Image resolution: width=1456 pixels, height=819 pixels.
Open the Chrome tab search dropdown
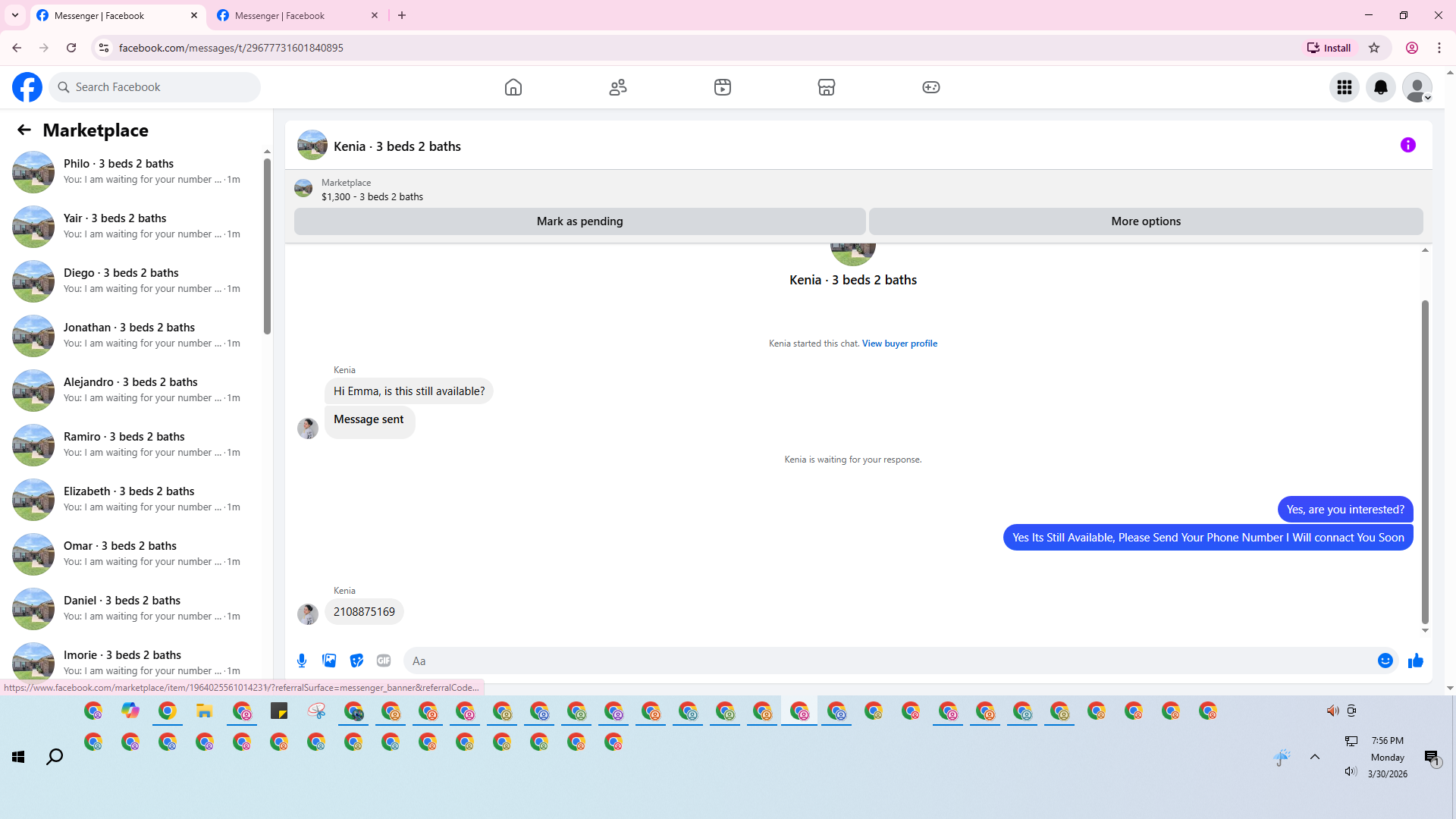tap(14, 15)
